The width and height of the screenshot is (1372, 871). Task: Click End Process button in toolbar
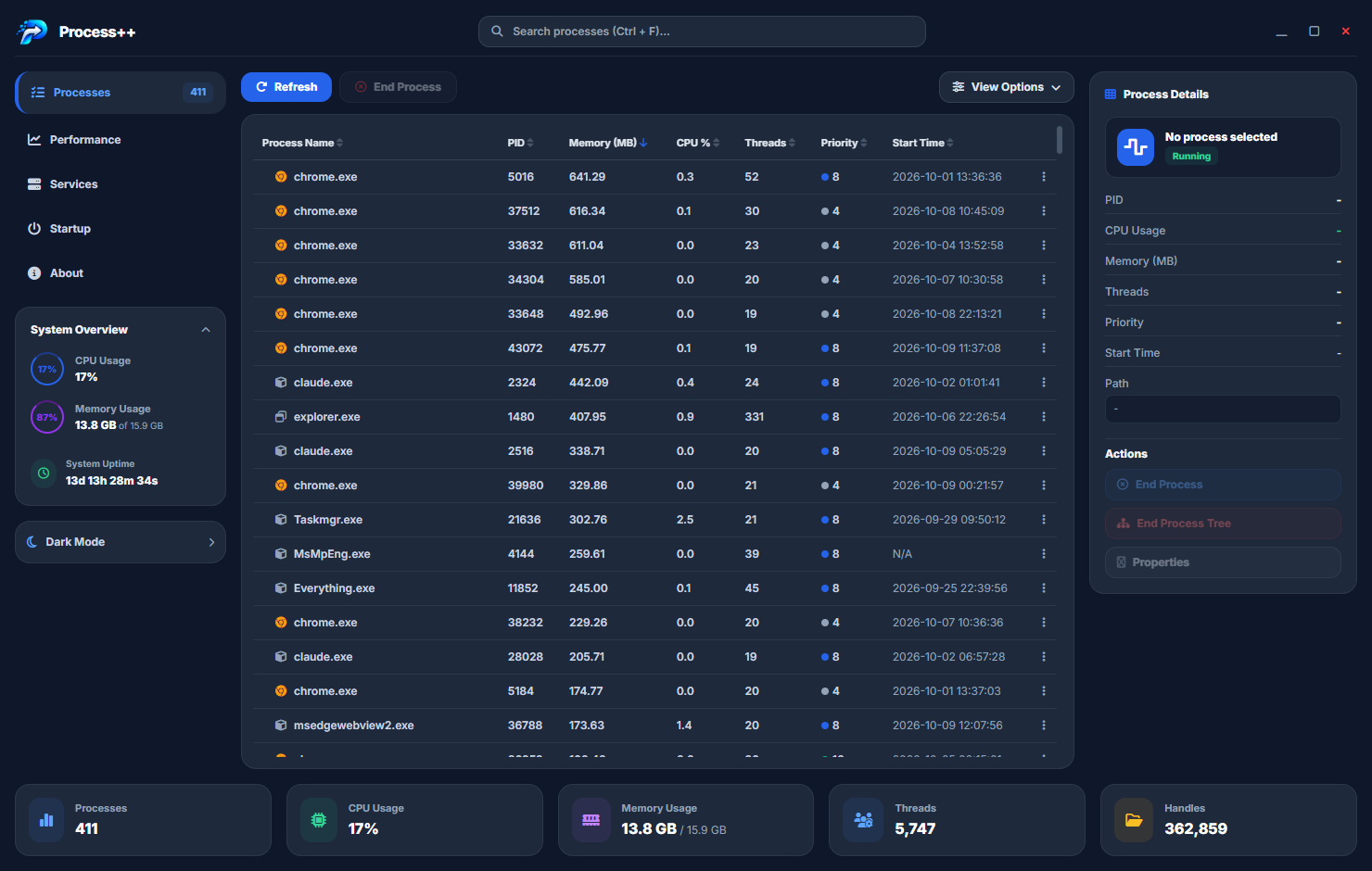398,87
